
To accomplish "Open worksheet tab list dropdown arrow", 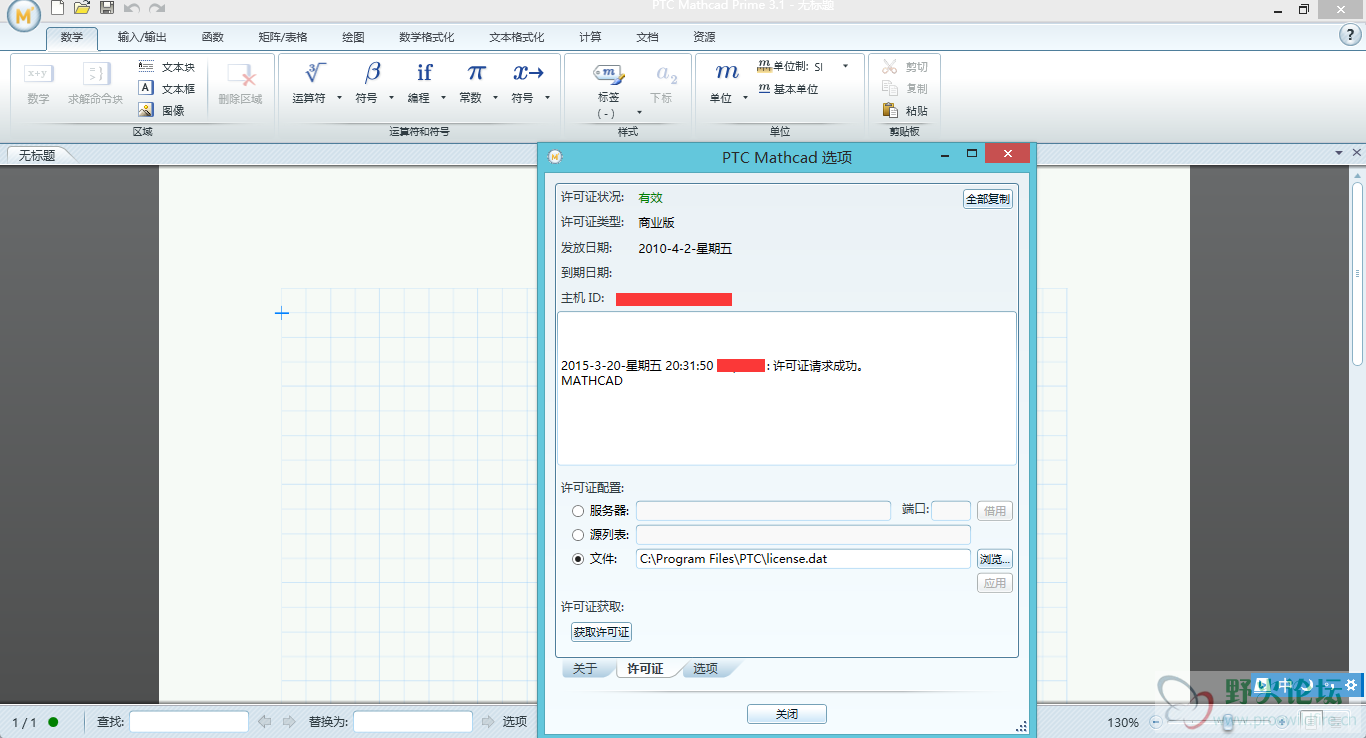I will [x=1339, y=154].
